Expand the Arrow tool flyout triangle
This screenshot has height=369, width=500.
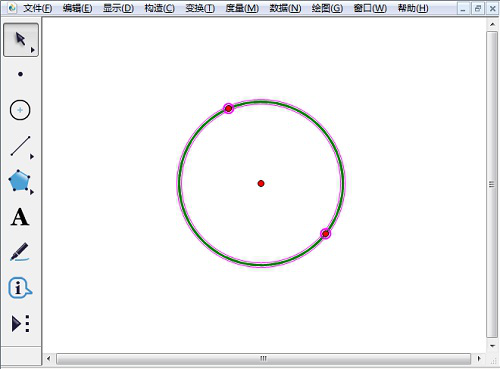[x=33, y=50]
